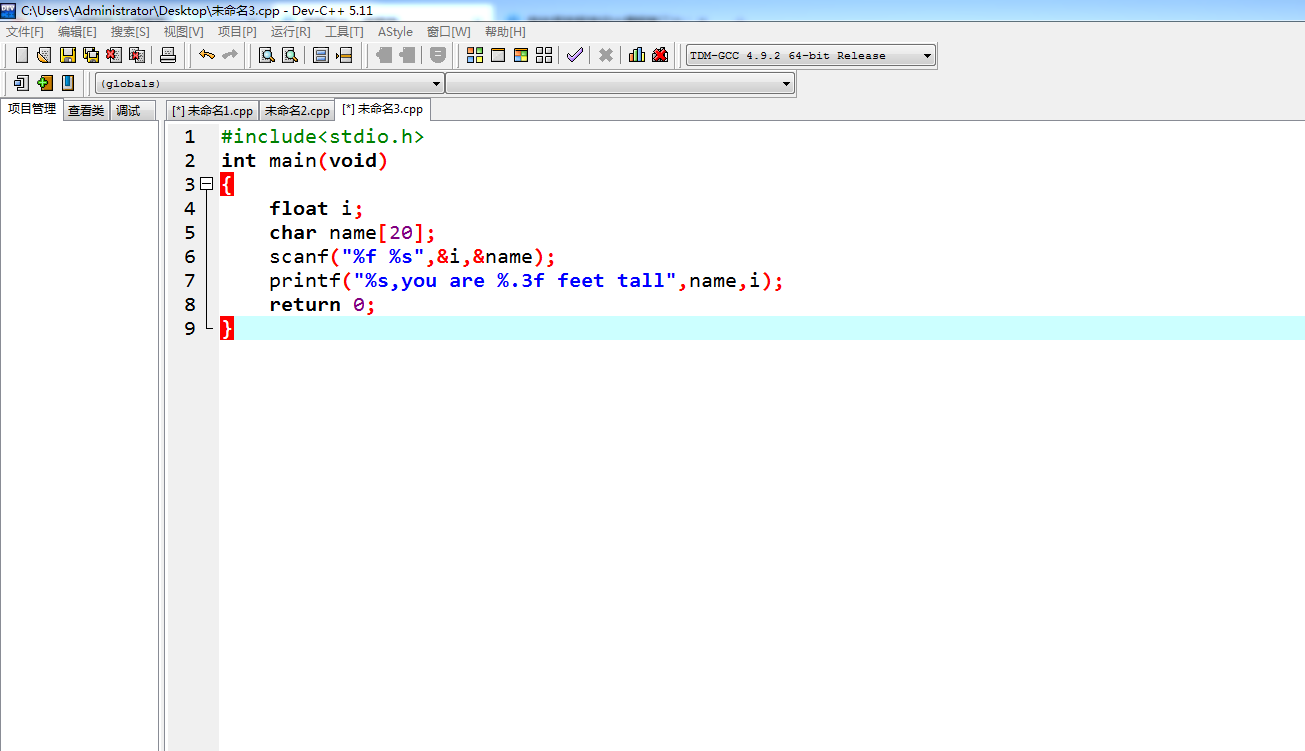Open the 编辑[E] menu

[77, 32]
